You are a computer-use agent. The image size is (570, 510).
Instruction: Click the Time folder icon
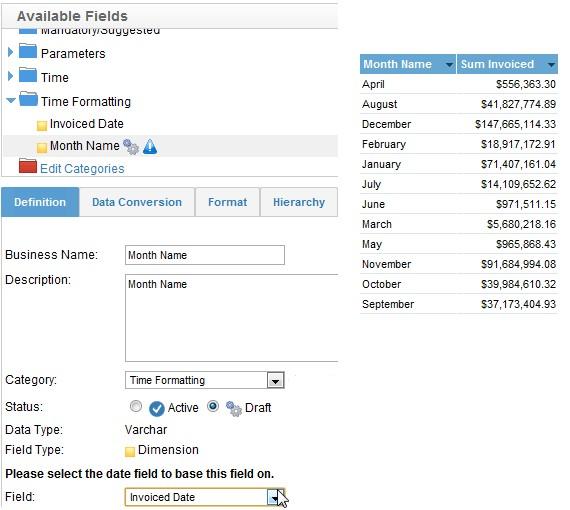(28, 75)
